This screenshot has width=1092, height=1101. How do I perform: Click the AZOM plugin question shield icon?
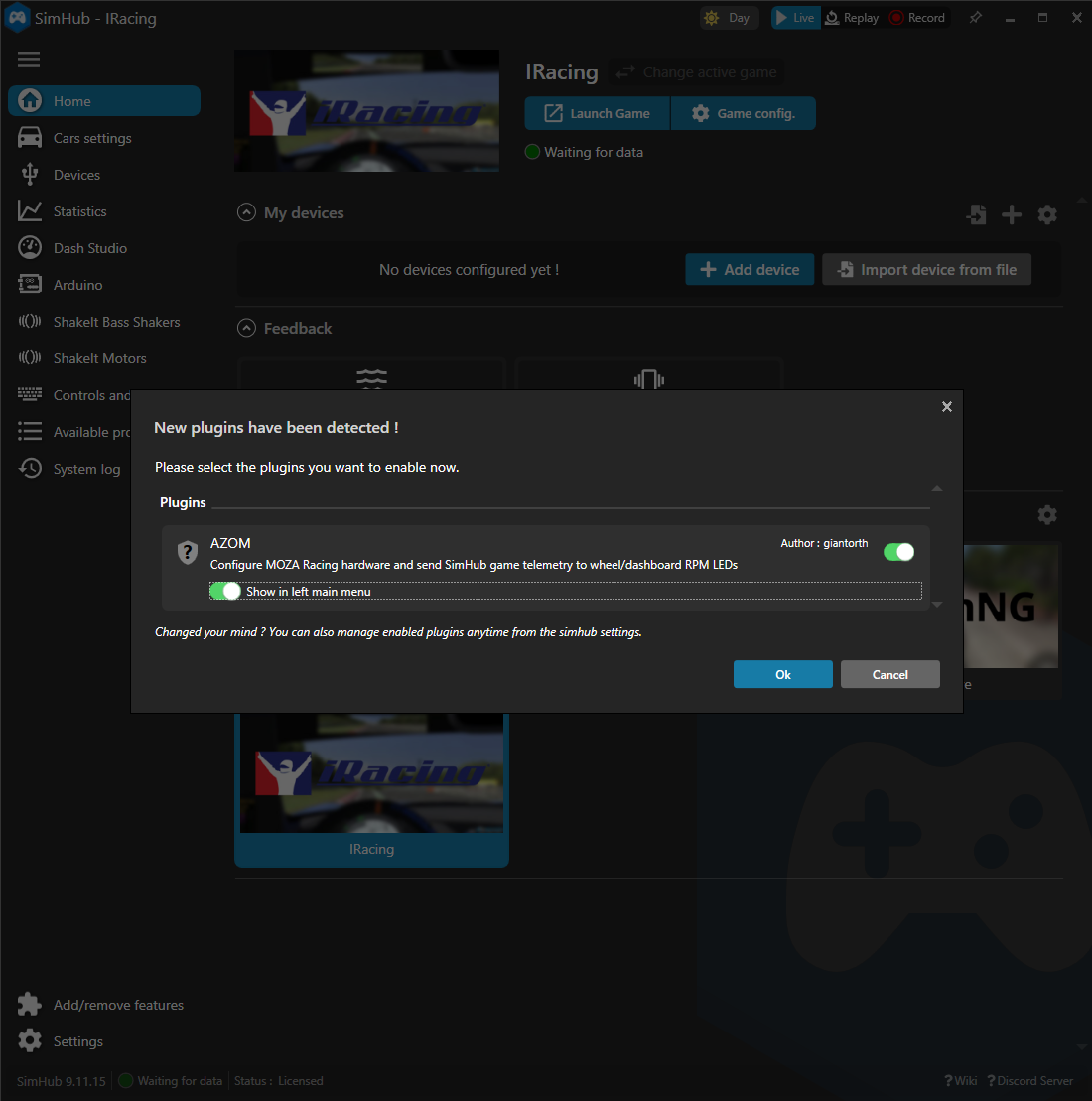pyautogui.click(x=187, y=553)
